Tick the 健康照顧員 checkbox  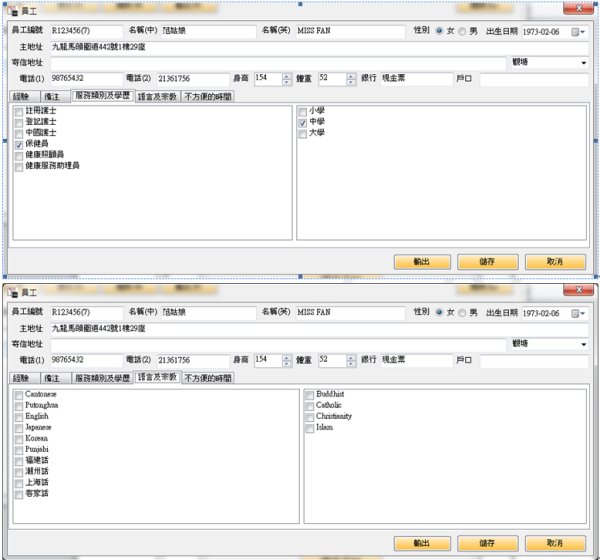(19, 156)
